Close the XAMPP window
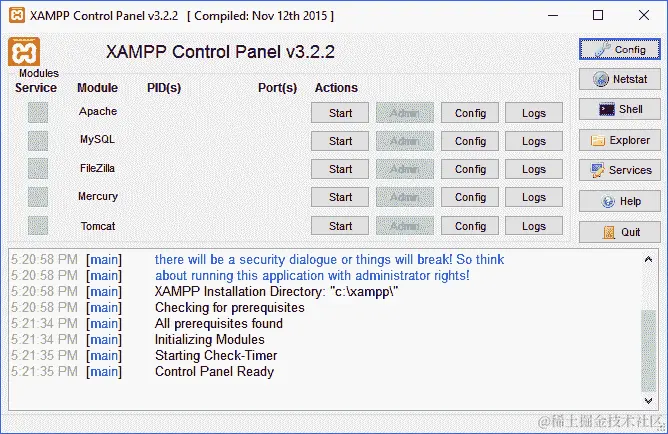668x434 pixels. coord(644,15)
